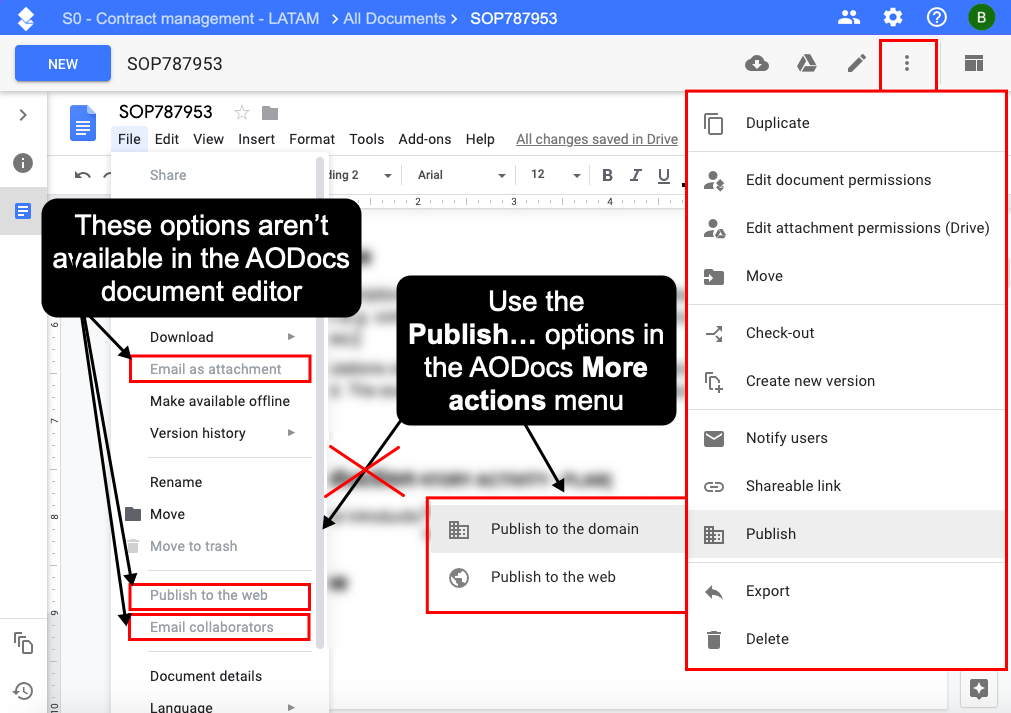Open the More actions three-dot menu
The height and width of the screenshot is (713, 1011).
[x=907, y=63]
